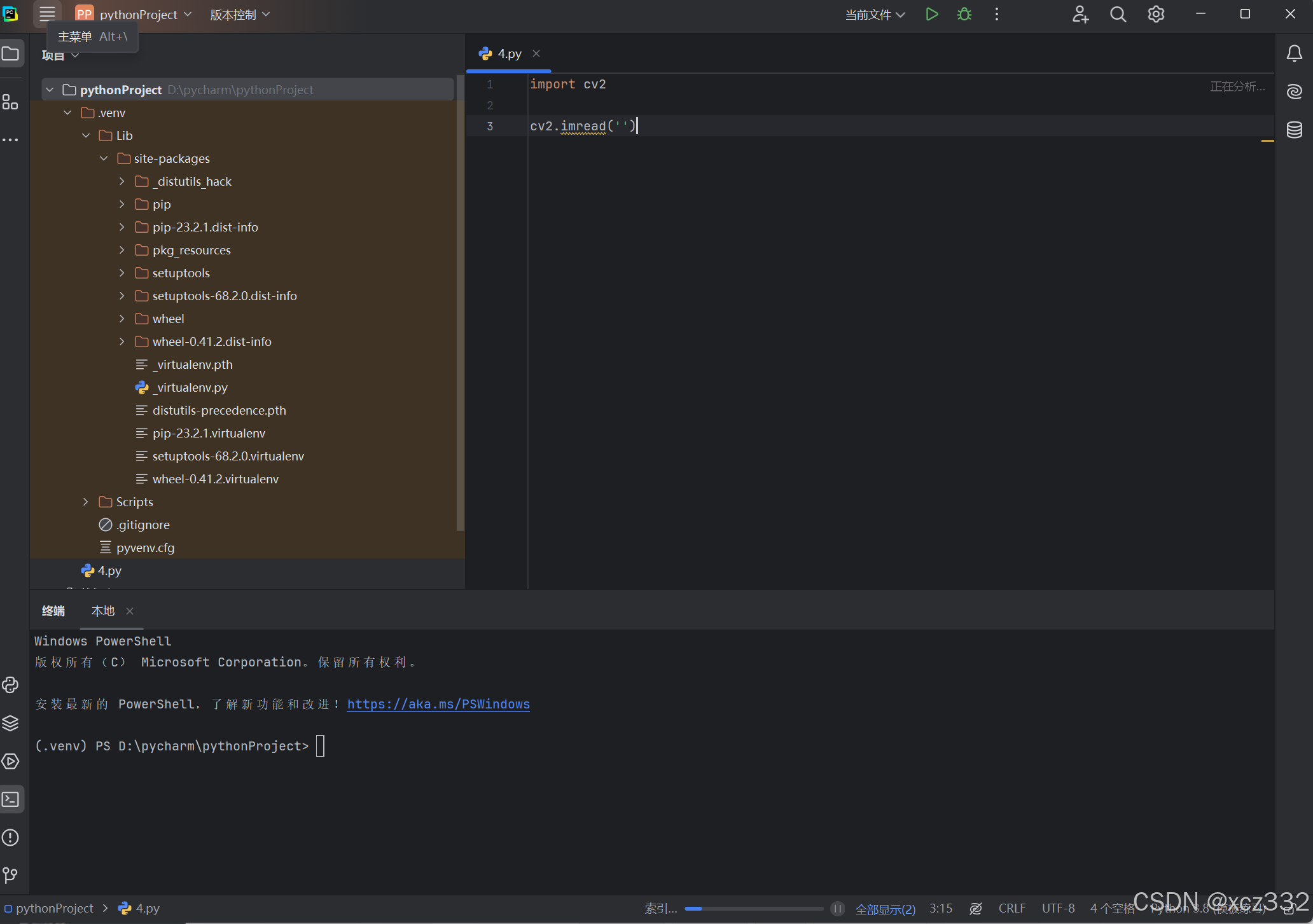The width and height of the screenshot is (1313, 924).
Task: Expand the Scripts folder
Action: coord(86,502)
